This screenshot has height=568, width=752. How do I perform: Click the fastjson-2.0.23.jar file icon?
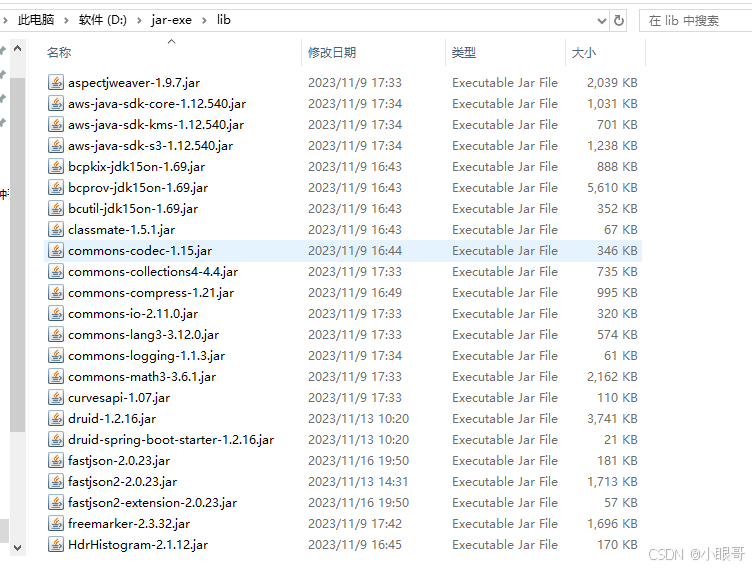point(56,461)
